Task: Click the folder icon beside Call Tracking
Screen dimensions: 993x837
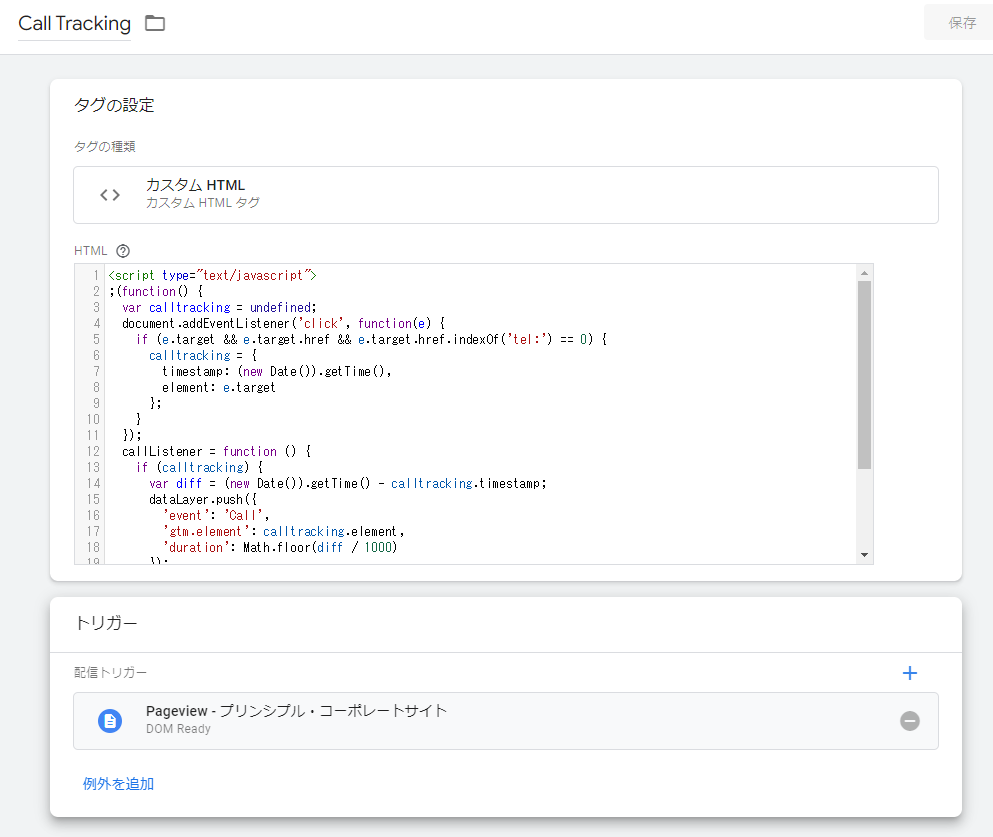Action: click(x=155, y=23)
